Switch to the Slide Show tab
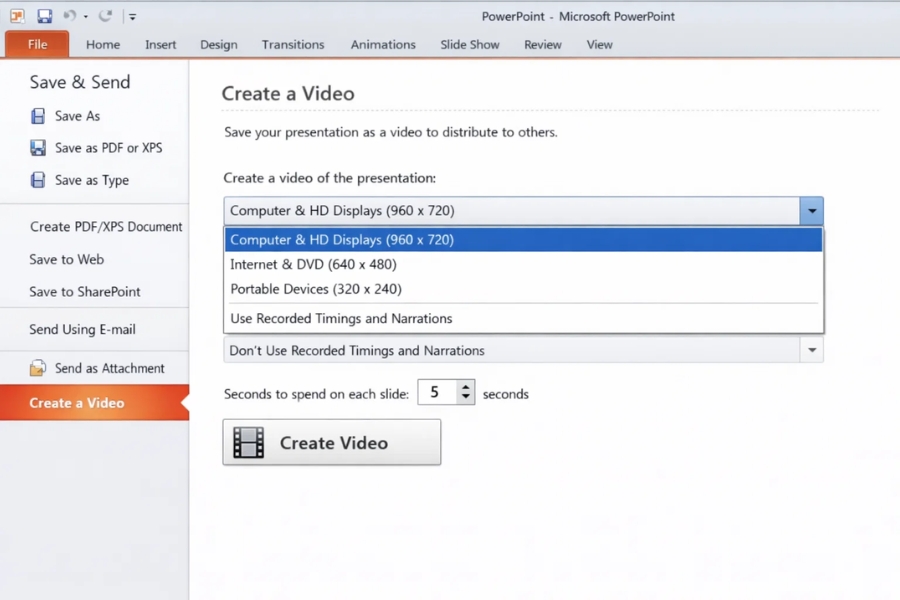900x600 pixels. click(x=470, y=44)
